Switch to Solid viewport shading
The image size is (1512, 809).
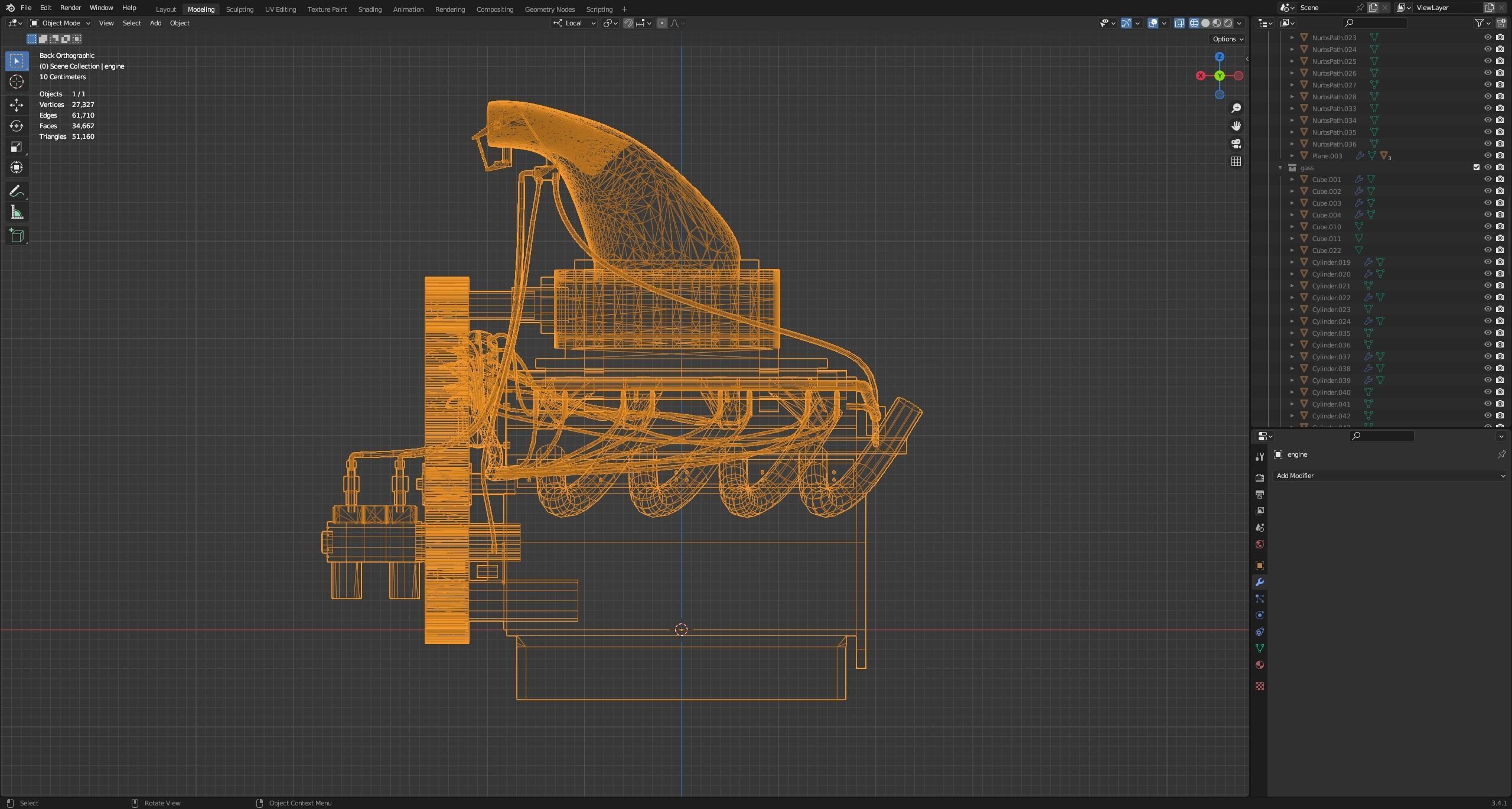click(1205, 23)
